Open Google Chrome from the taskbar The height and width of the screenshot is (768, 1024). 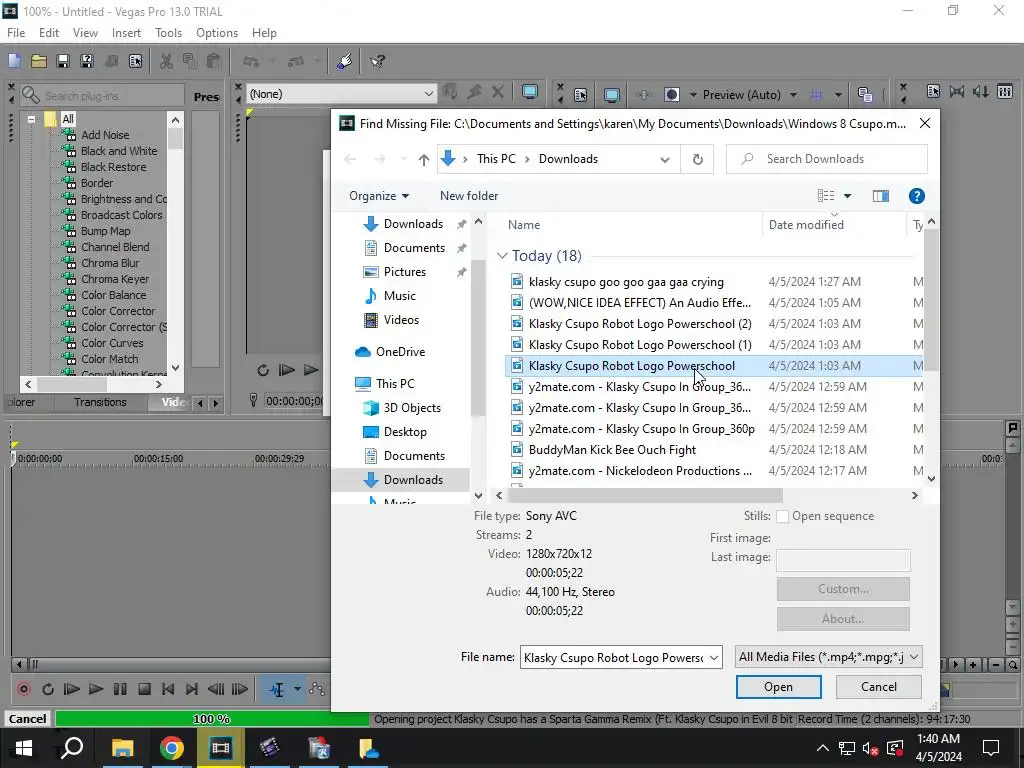(x=172, y=748)
